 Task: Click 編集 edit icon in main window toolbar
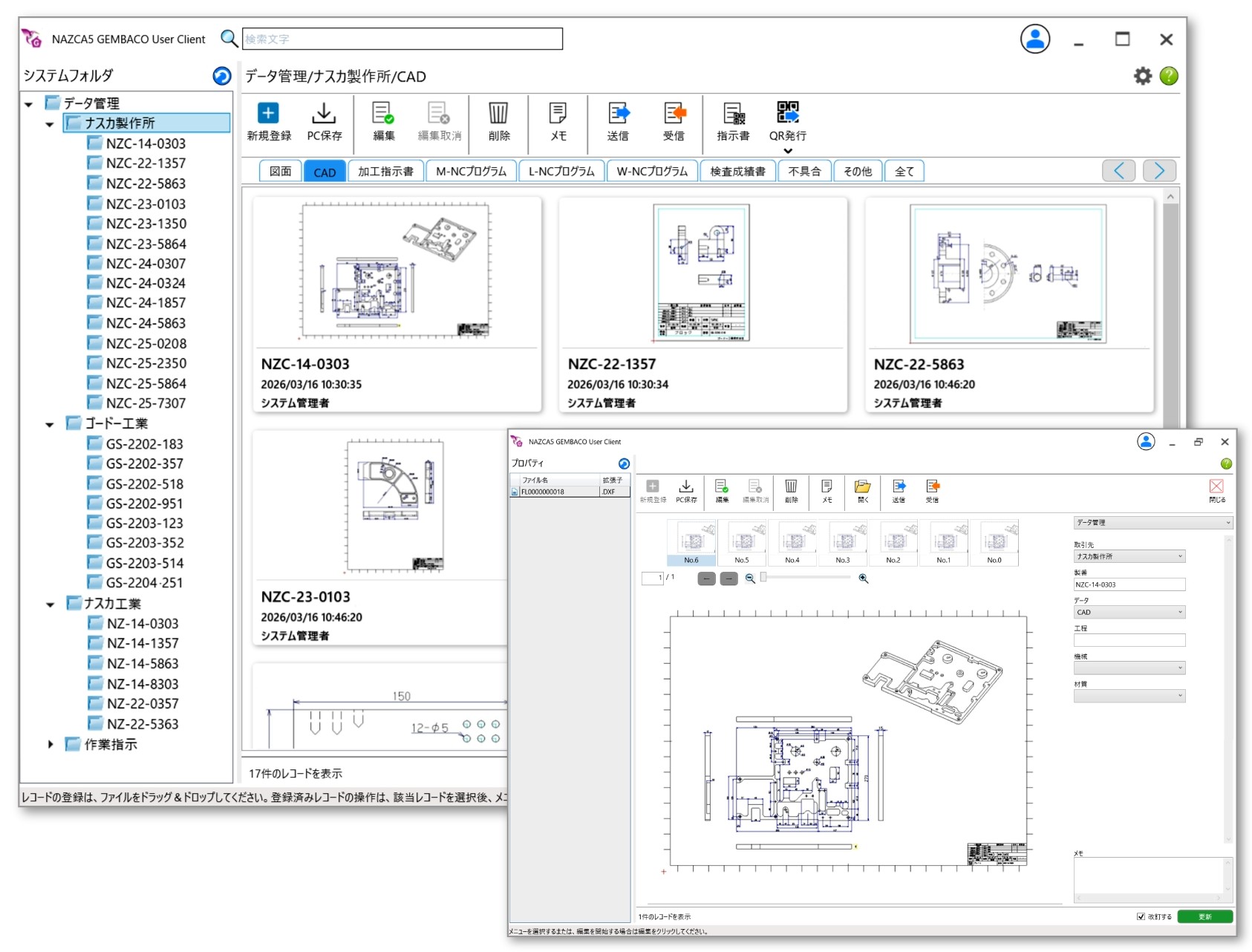[x=383, y=113]
